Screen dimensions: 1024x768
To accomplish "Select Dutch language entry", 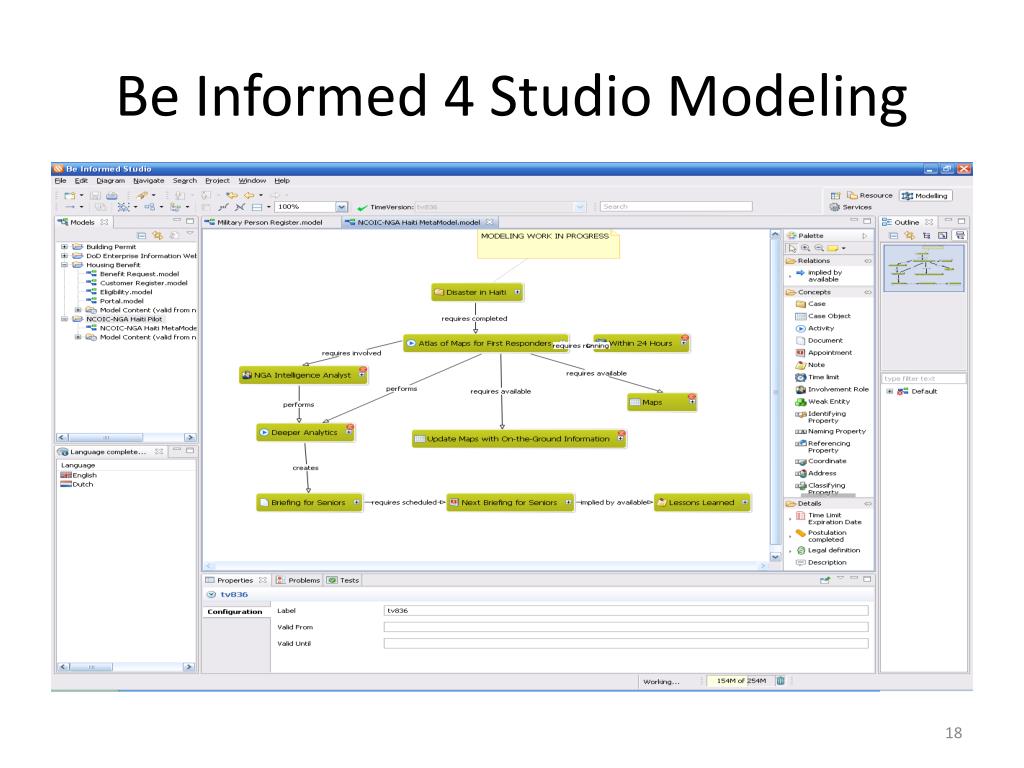I will click(76, 485).
